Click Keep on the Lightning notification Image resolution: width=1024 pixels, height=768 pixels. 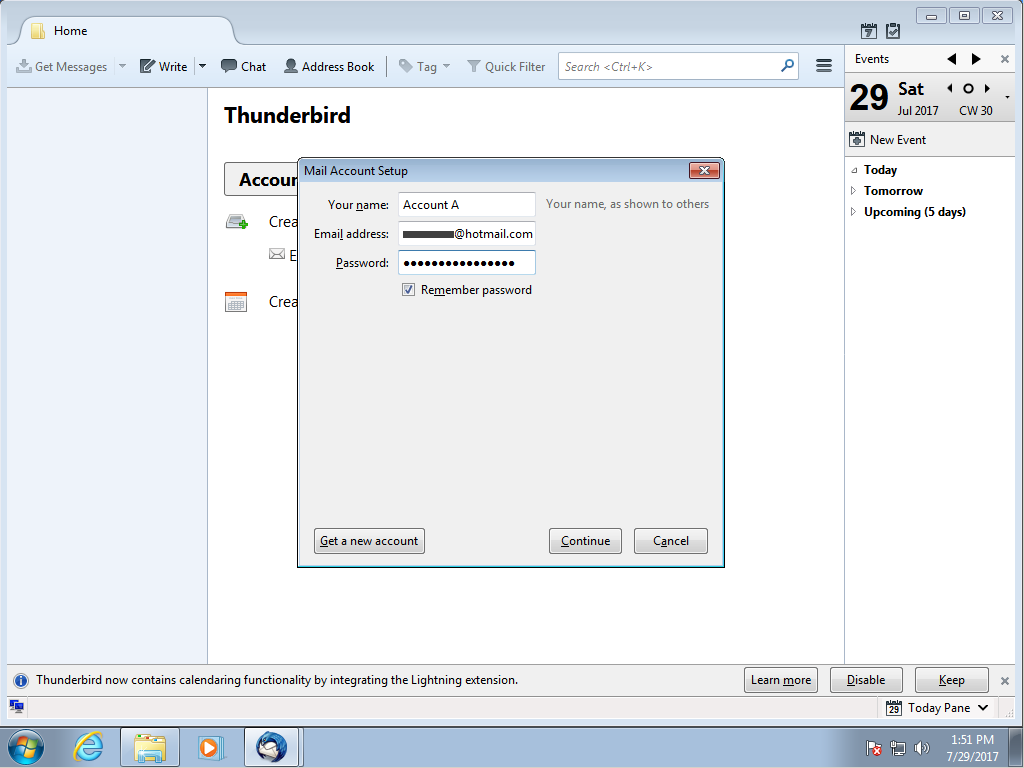[951, 680]
